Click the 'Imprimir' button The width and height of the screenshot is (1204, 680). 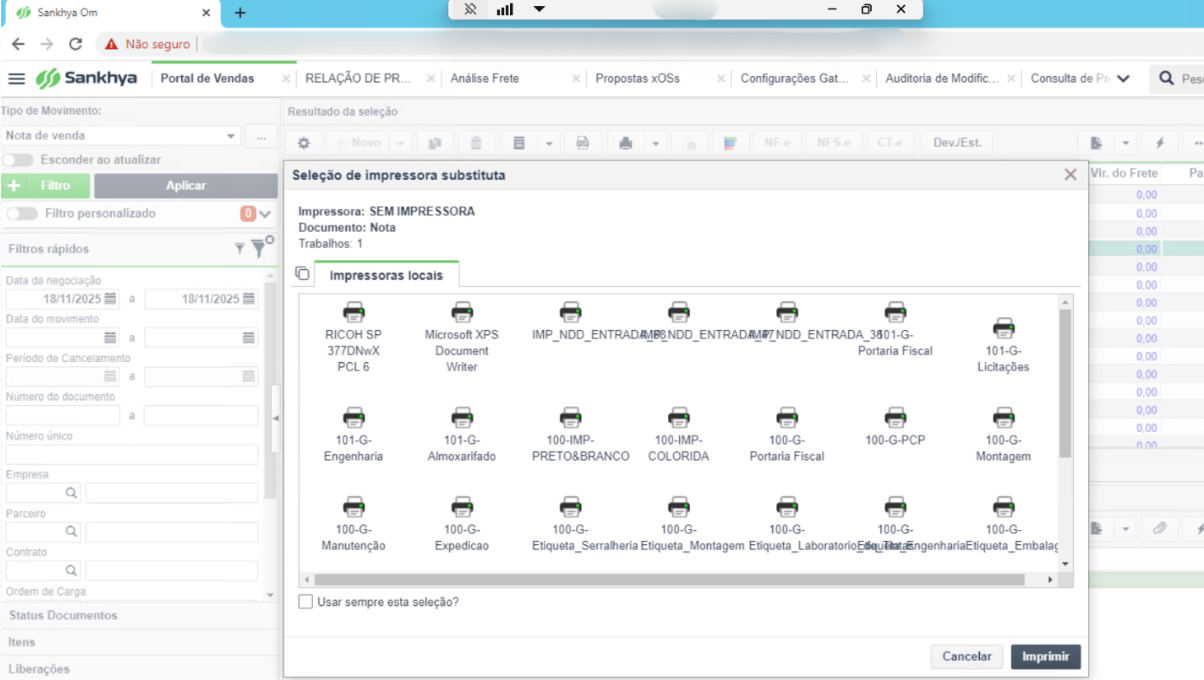[1046, 657]
